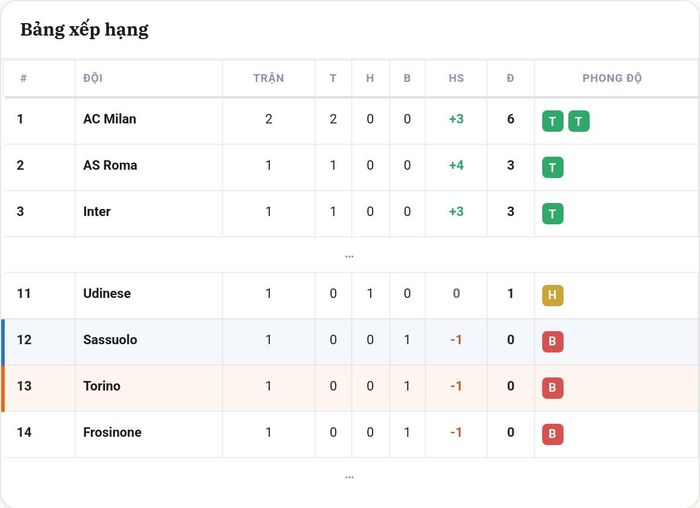
Task: Click Inter's green T form badge
Action: click(552, 213)
